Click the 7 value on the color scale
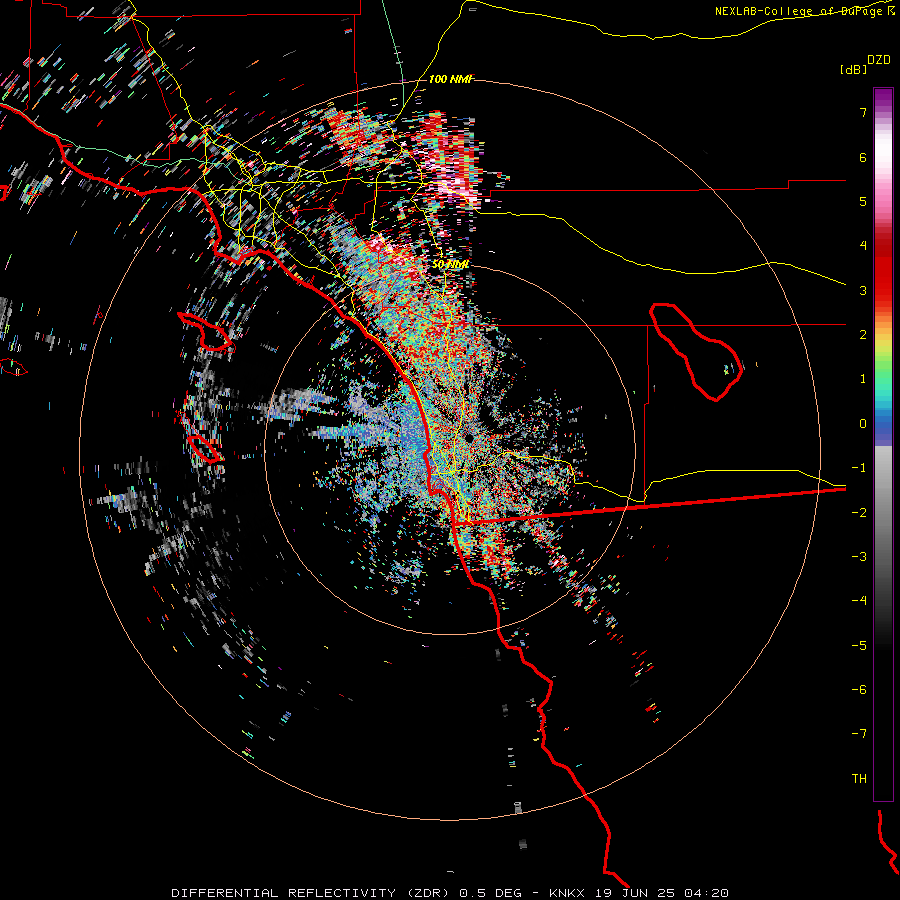 coord(863,112)
